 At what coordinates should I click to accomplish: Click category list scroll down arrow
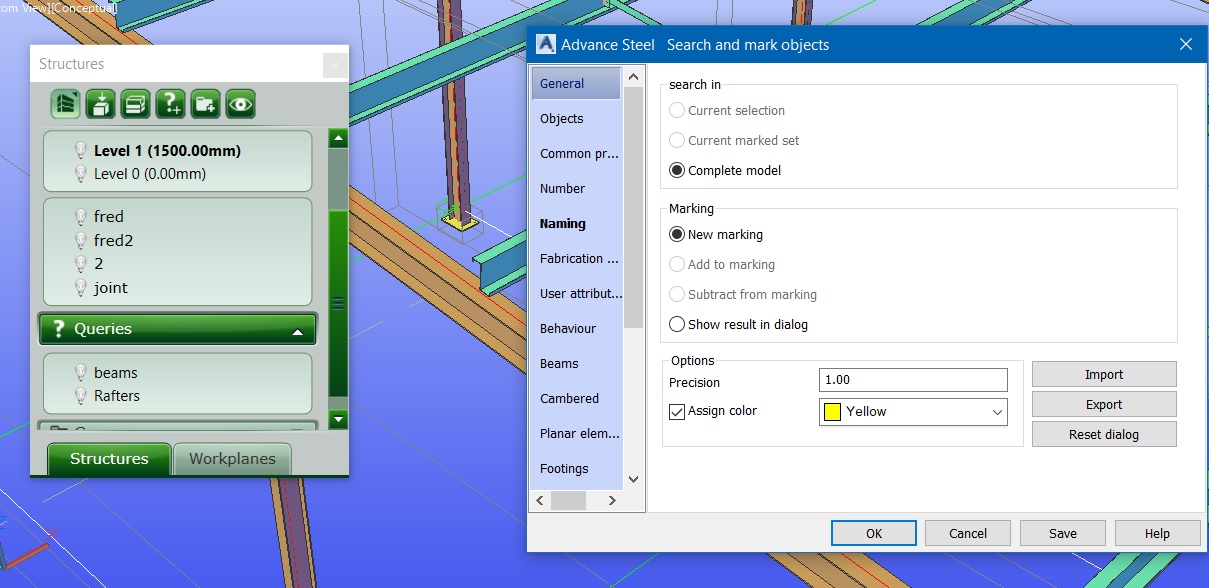point(633,480)
